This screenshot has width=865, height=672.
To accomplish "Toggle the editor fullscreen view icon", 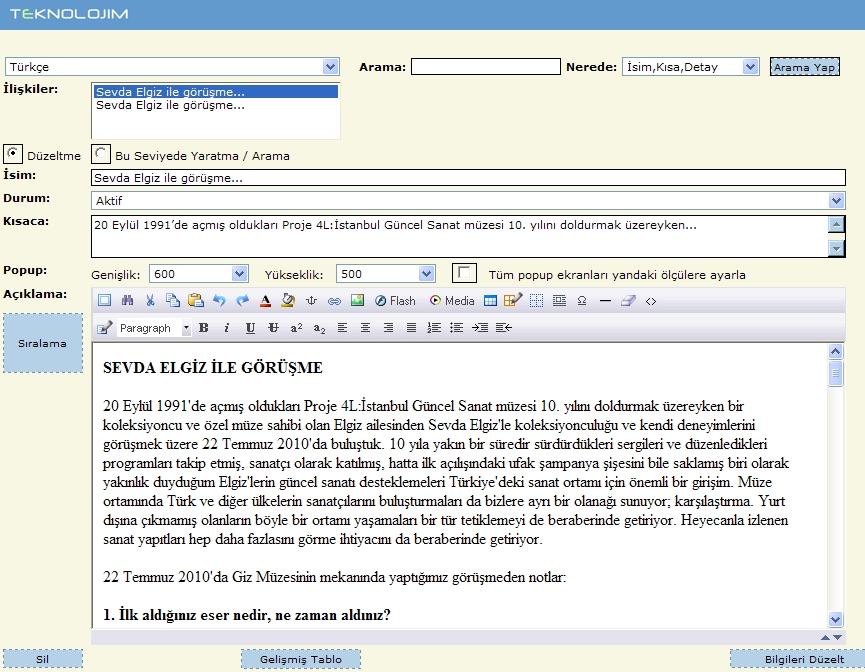I will [x=104, y=300].
